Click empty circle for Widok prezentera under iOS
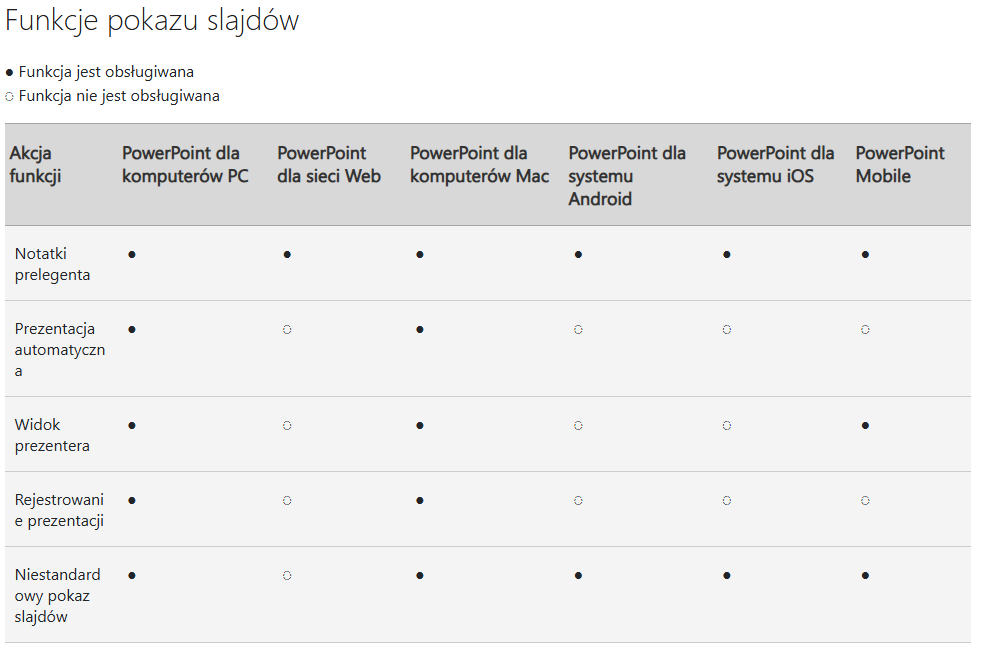 (727, 425)
